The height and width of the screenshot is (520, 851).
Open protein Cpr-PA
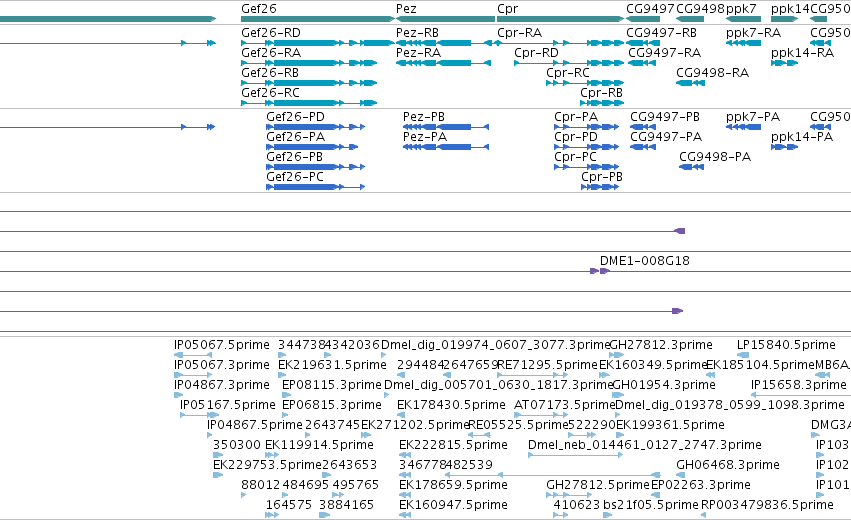pos(576,117)
